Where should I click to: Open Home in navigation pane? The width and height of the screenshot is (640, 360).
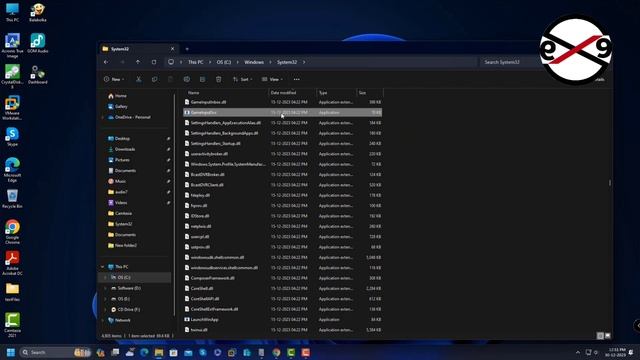(118, 96)
